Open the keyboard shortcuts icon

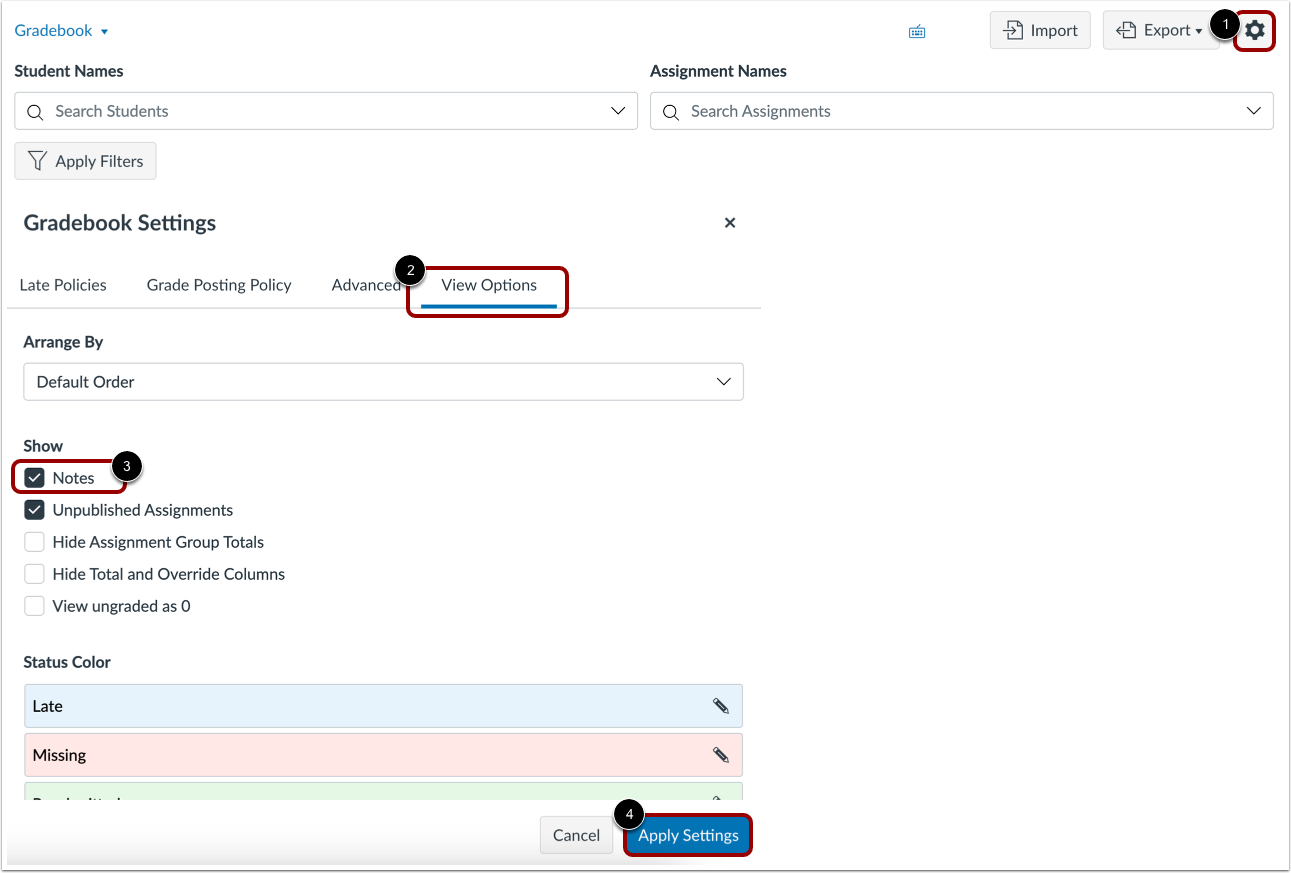[x=917, y=30]
